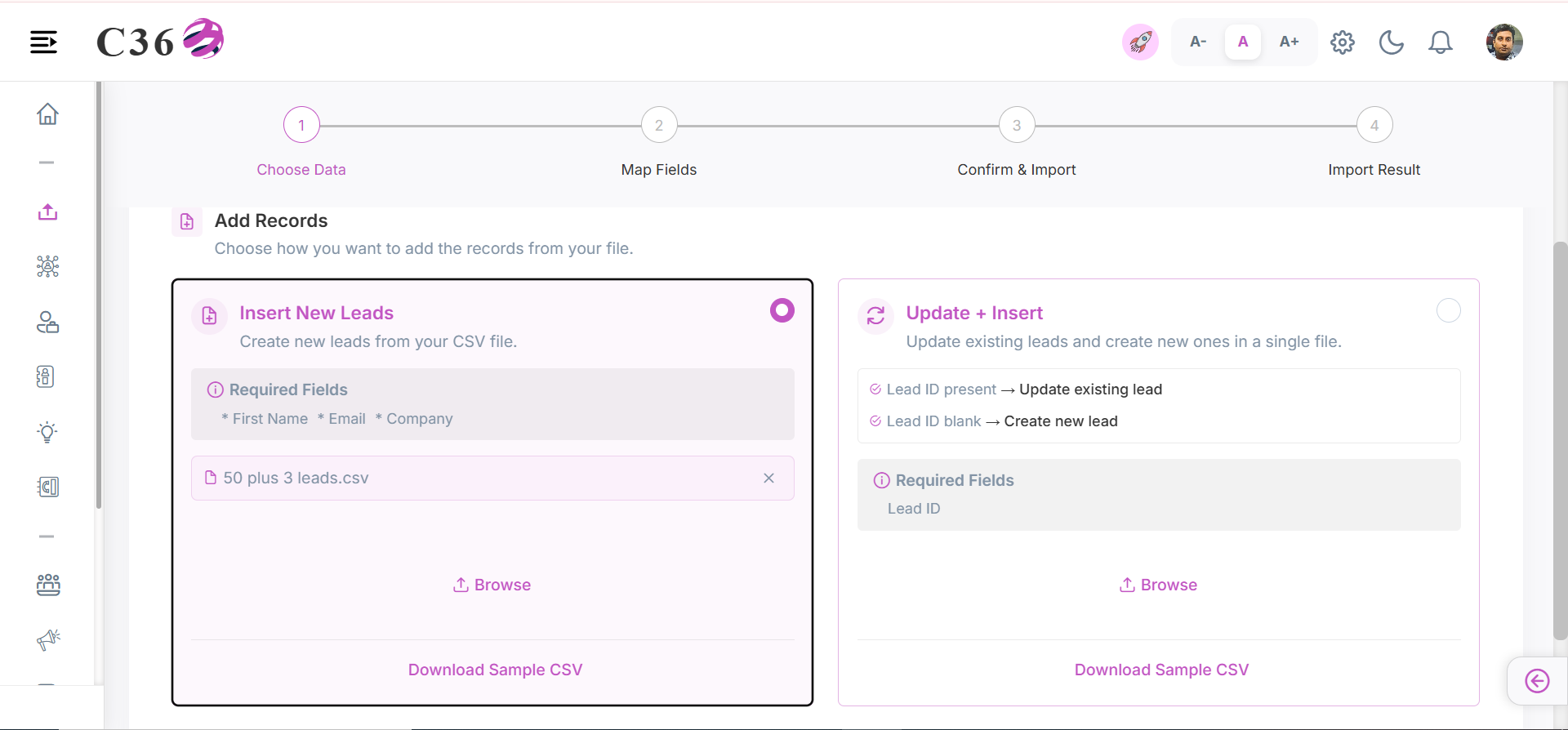The height and width of the screenshot is (730, 1568).
Task: Click Browse under Insert New Leads
Action: coord(492,585)
